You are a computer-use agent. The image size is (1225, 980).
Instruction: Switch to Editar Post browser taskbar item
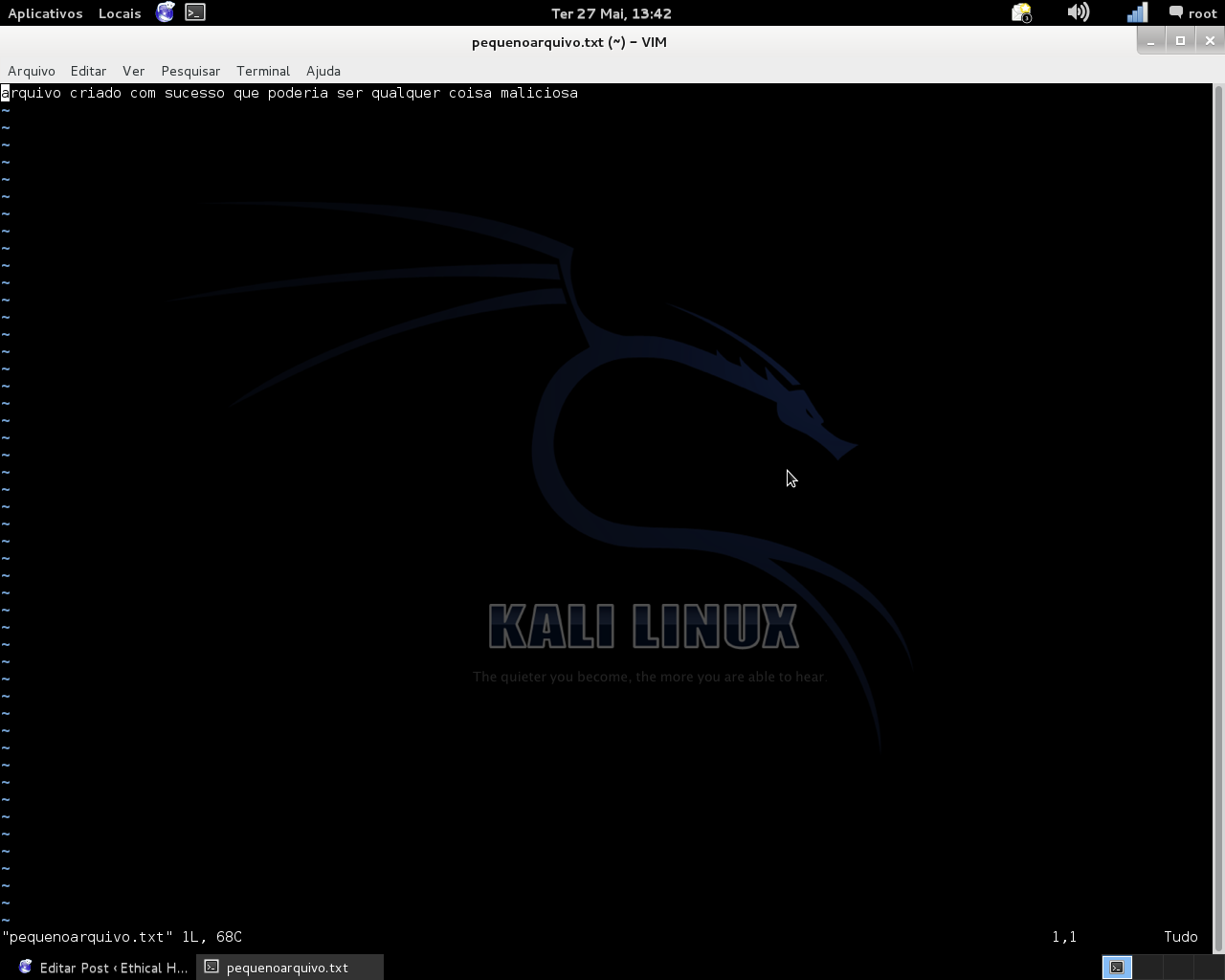(103, 968)
